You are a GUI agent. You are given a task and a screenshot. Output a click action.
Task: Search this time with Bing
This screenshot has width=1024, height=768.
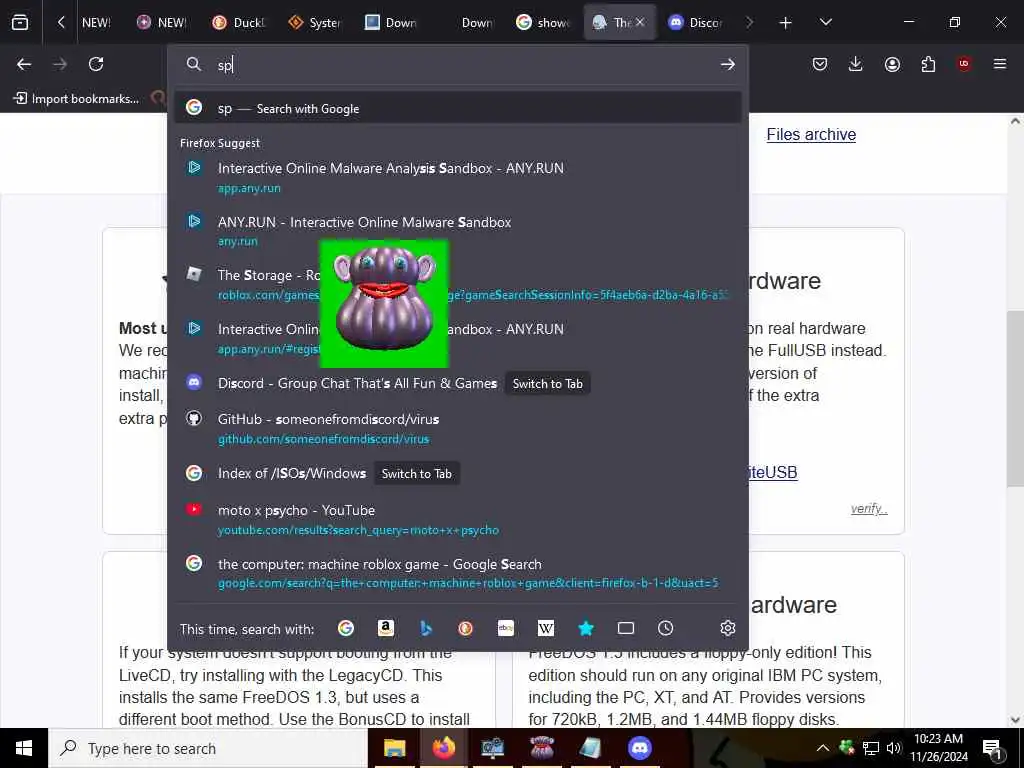point(426,628)
